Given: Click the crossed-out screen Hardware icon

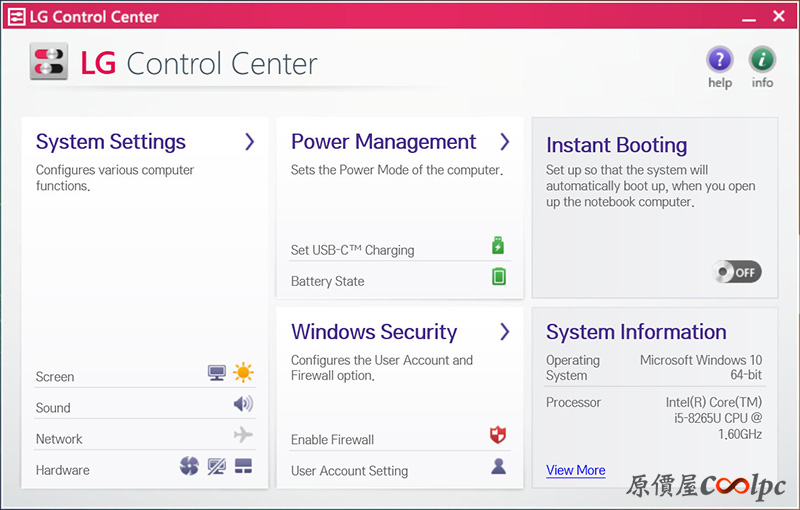Looking at the screenshot, I should pos(217,466).
